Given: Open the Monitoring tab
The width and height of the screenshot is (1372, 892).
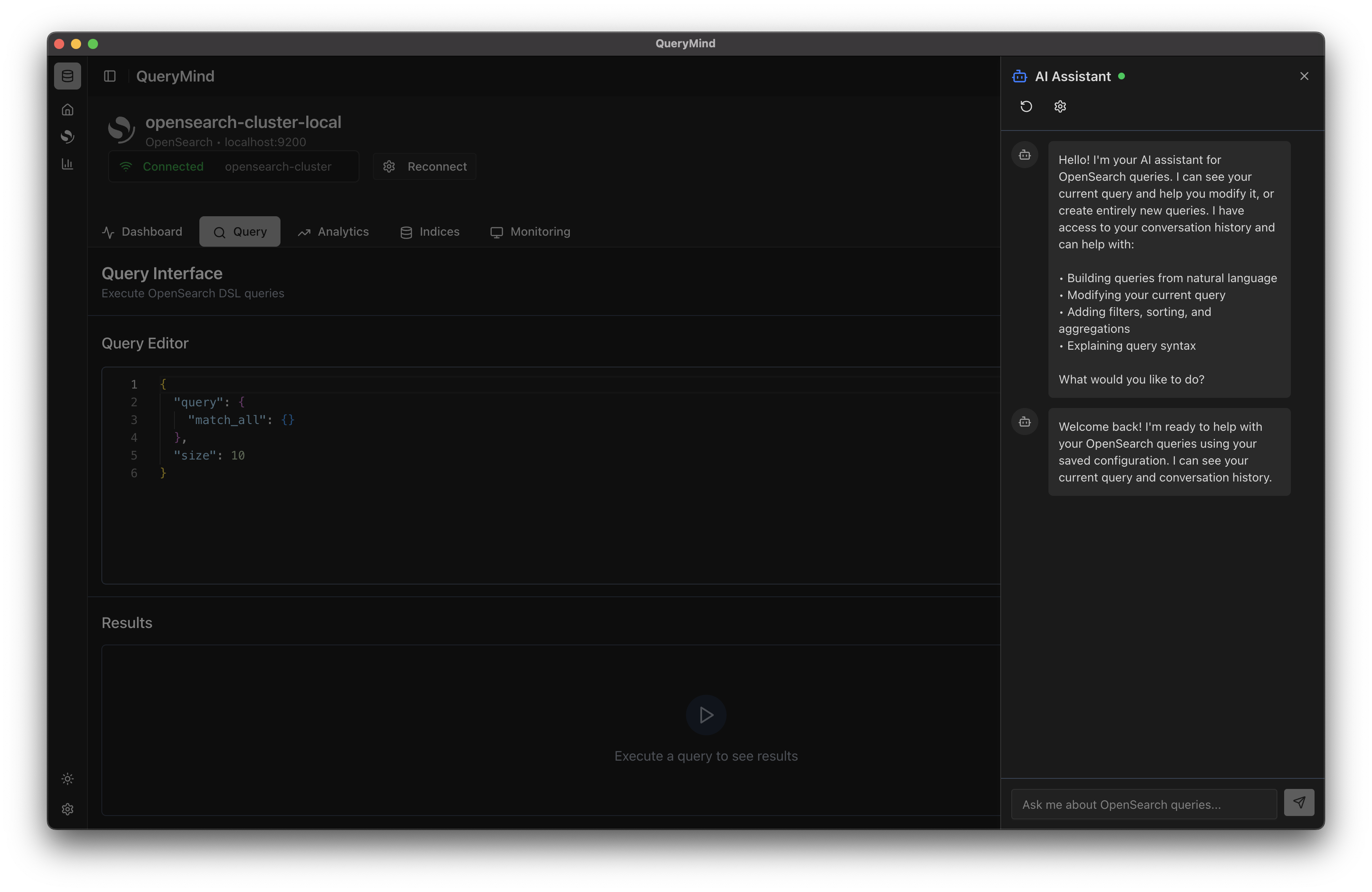Looking at the screenshot, I should [x=530, y=231].
